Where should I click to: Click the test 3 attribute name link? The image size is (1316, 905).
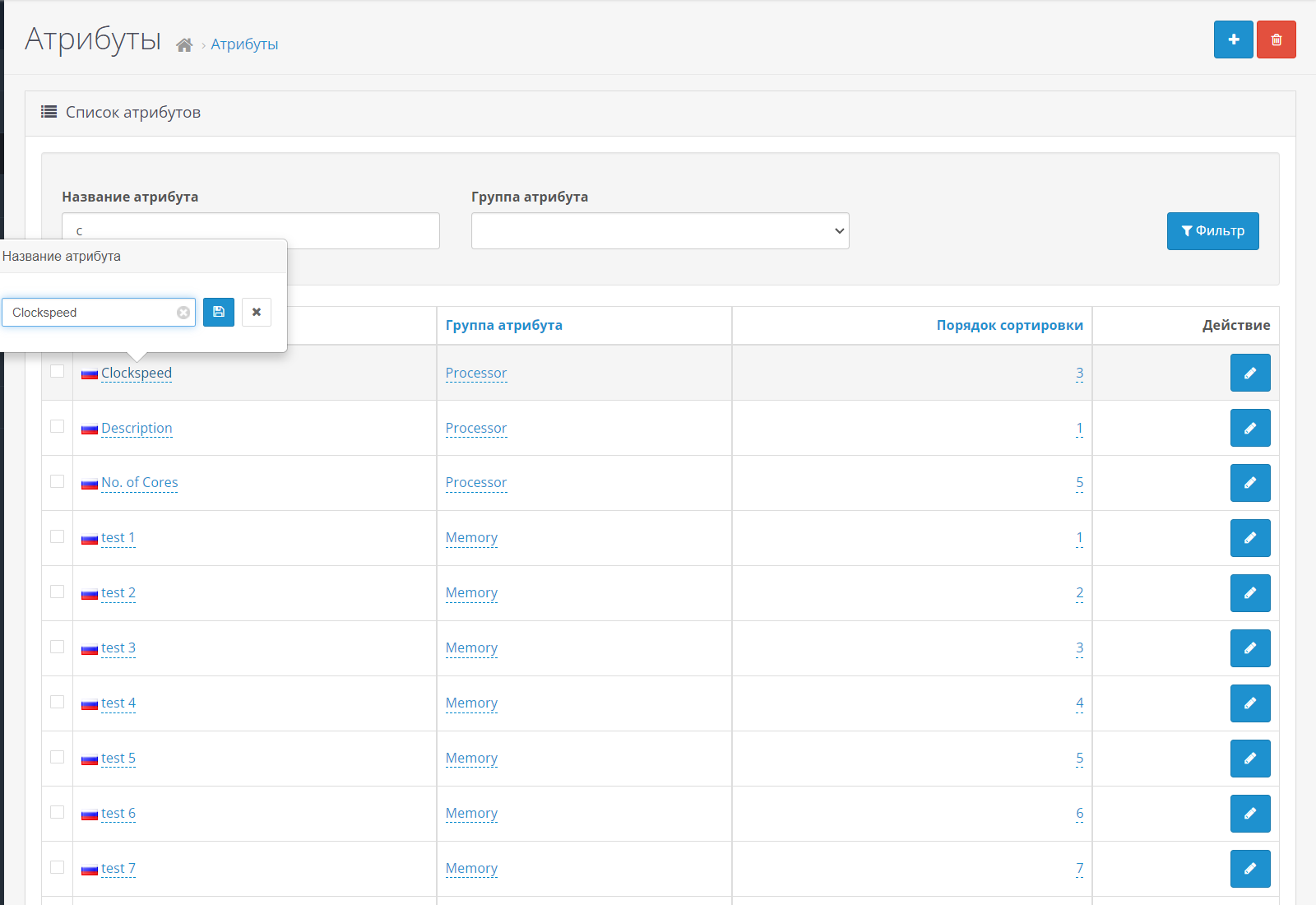click(x=118, y=647)
